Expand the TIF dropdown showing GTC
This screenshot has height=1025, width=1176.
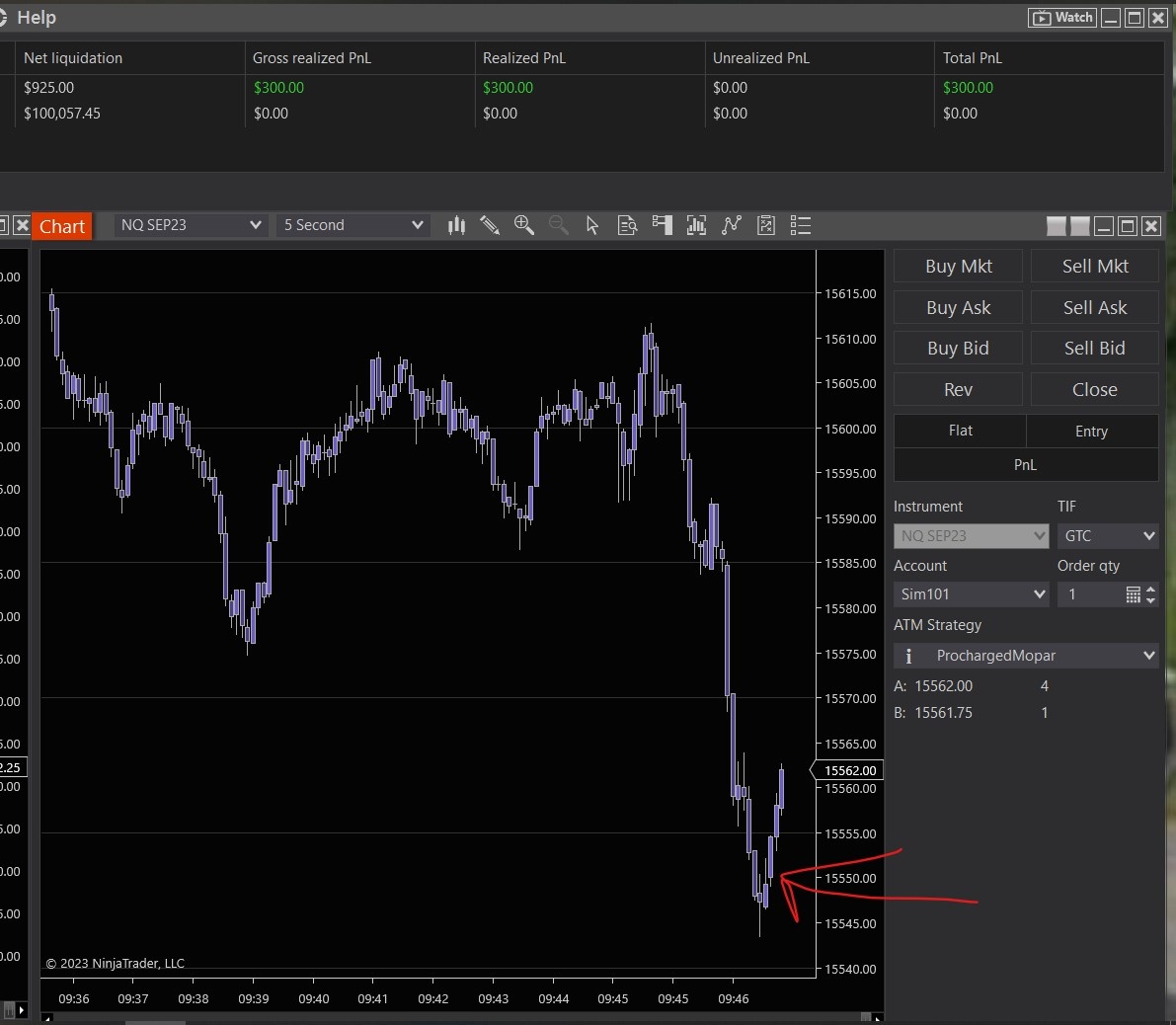click(1108, 536)
